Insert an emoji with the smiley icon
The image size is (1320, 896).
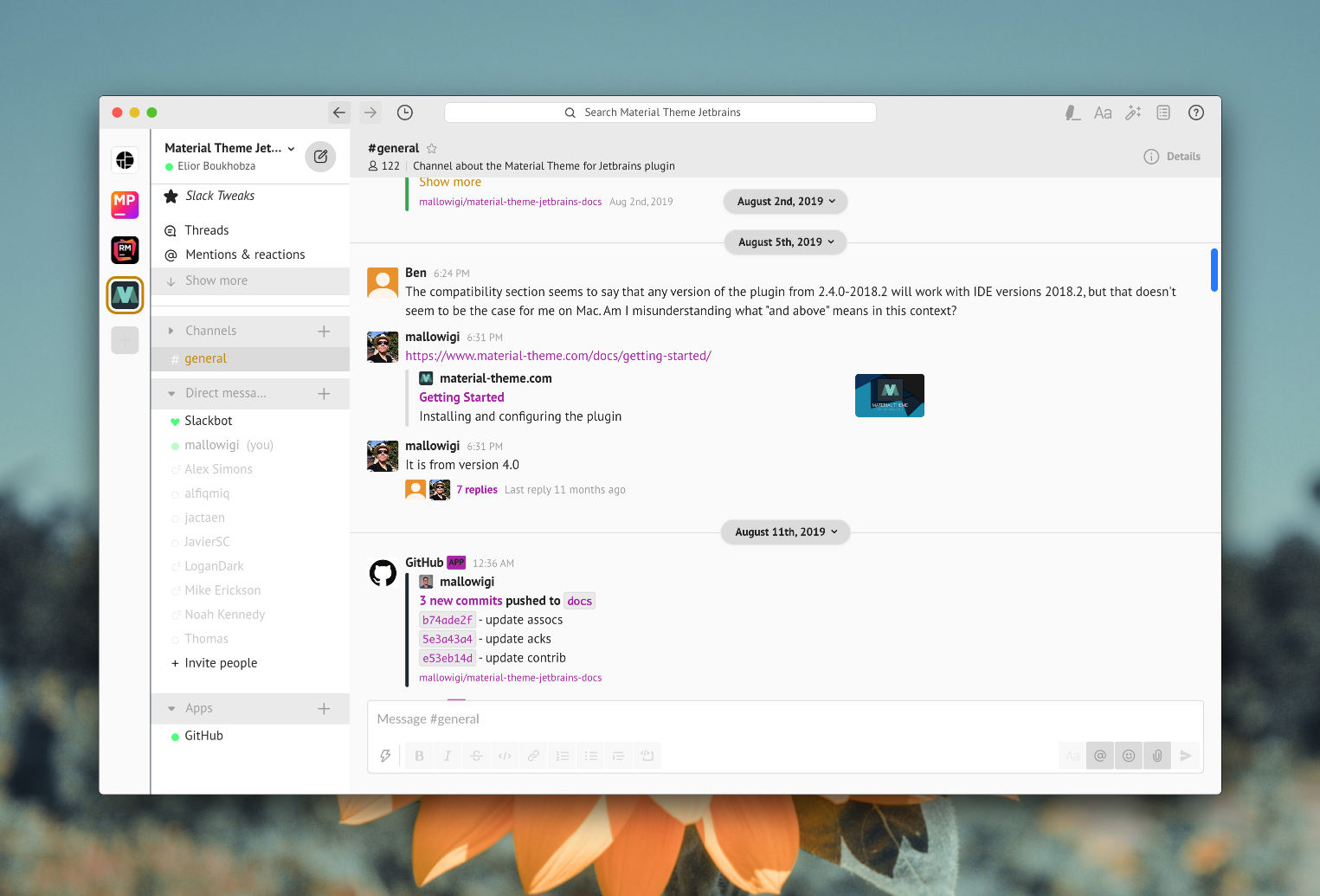tap(1129, 756)
